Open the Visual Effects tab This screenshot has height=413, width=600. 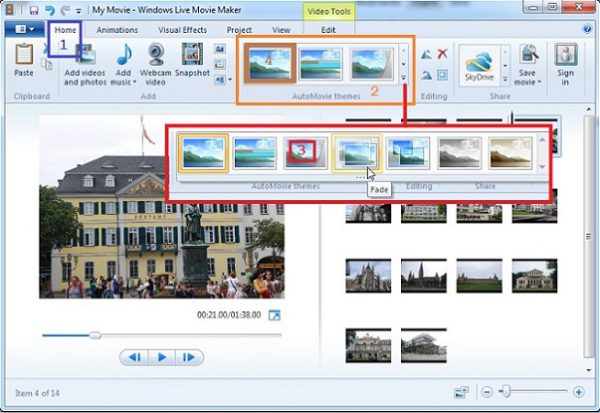click(181, 30)
